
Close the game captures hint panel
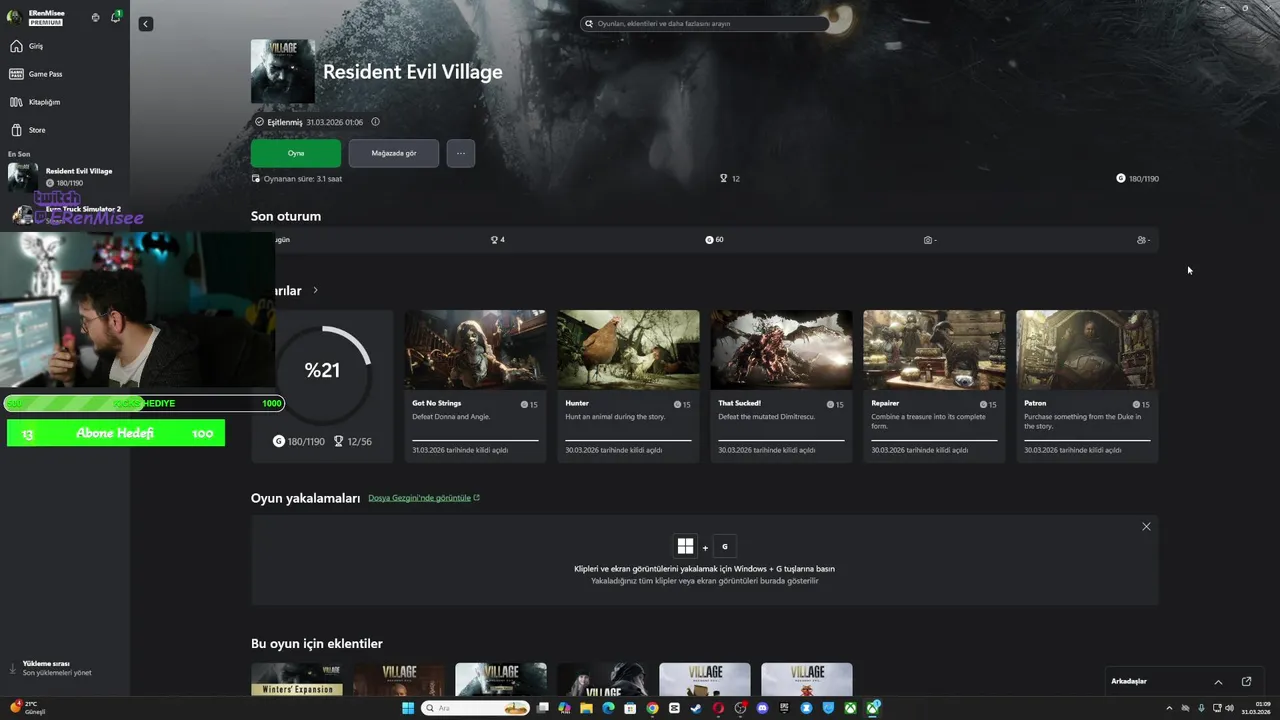click(1146, 527)
